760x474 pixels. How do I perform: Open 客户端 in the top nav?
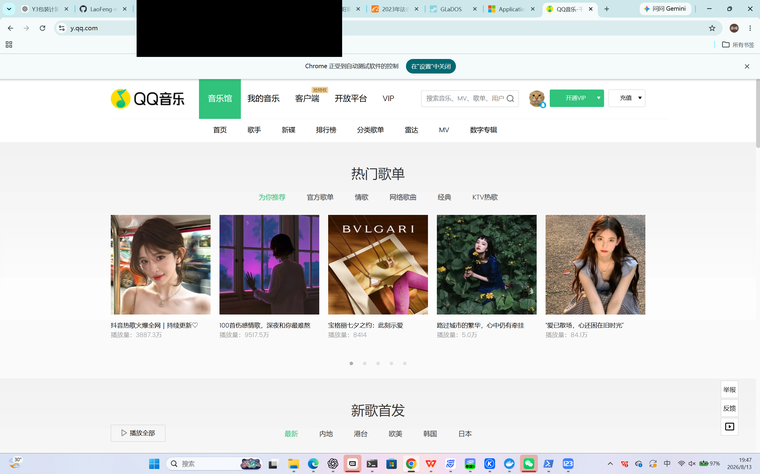click(x=307, y=98)
